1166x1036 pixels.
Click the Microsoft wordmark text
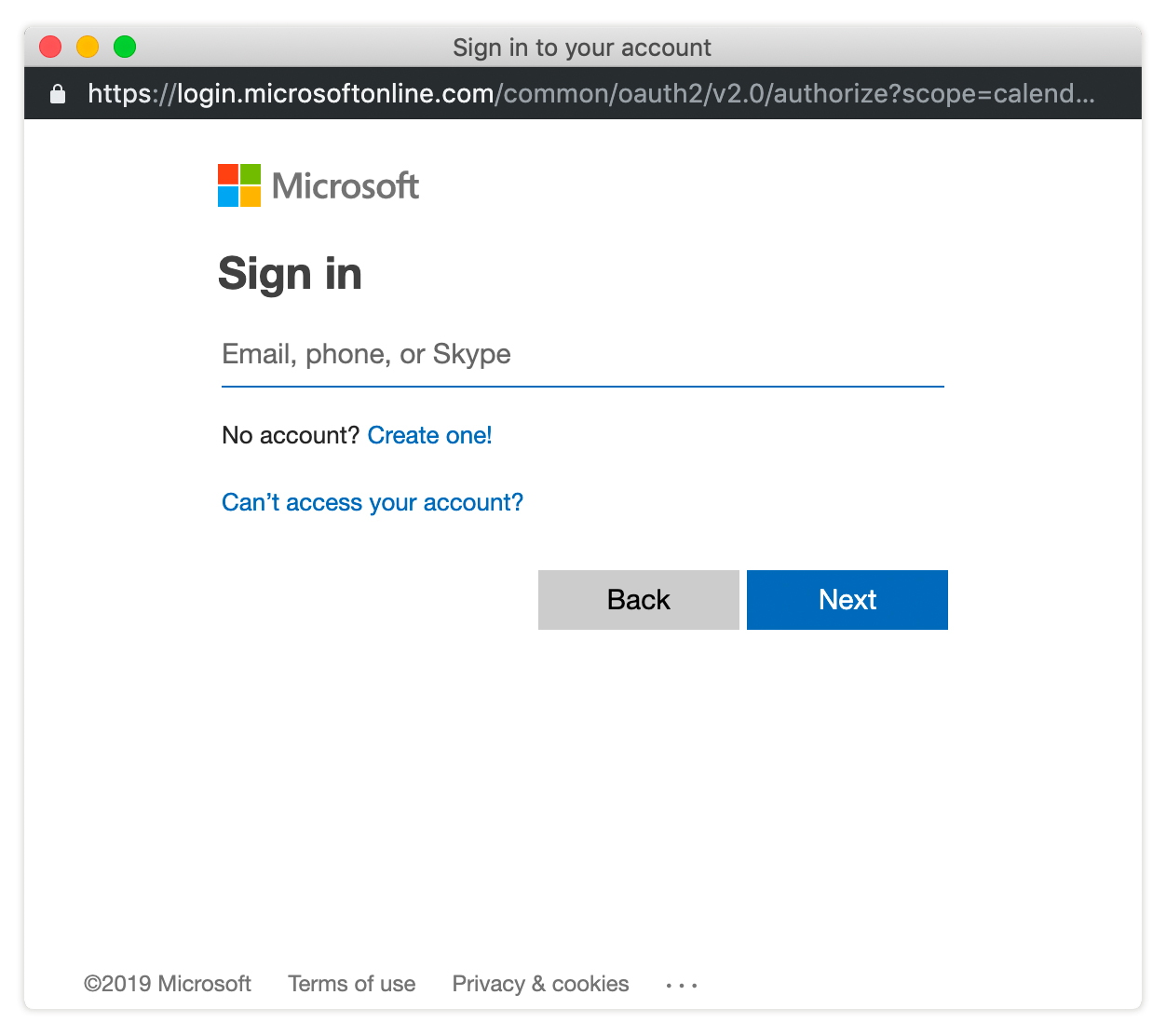click(x=346, y=186)
